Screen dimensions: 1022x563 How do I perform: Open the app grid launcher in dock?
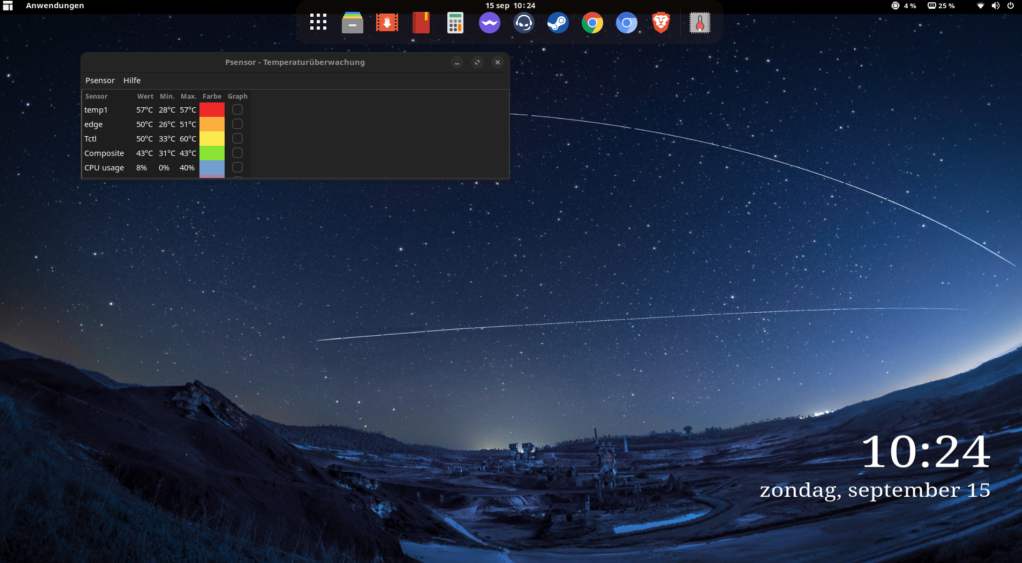coord(318,22)
